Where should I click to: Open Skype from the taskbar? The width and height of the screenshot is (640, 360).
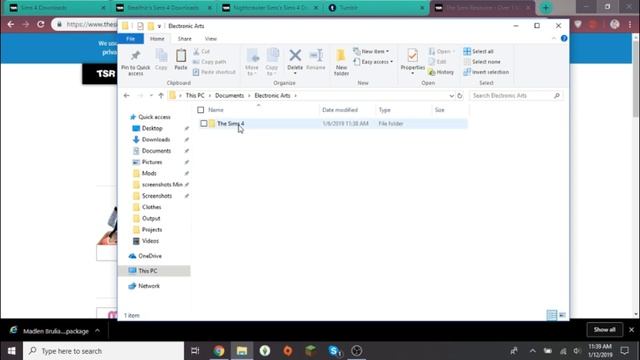(334, 351)
